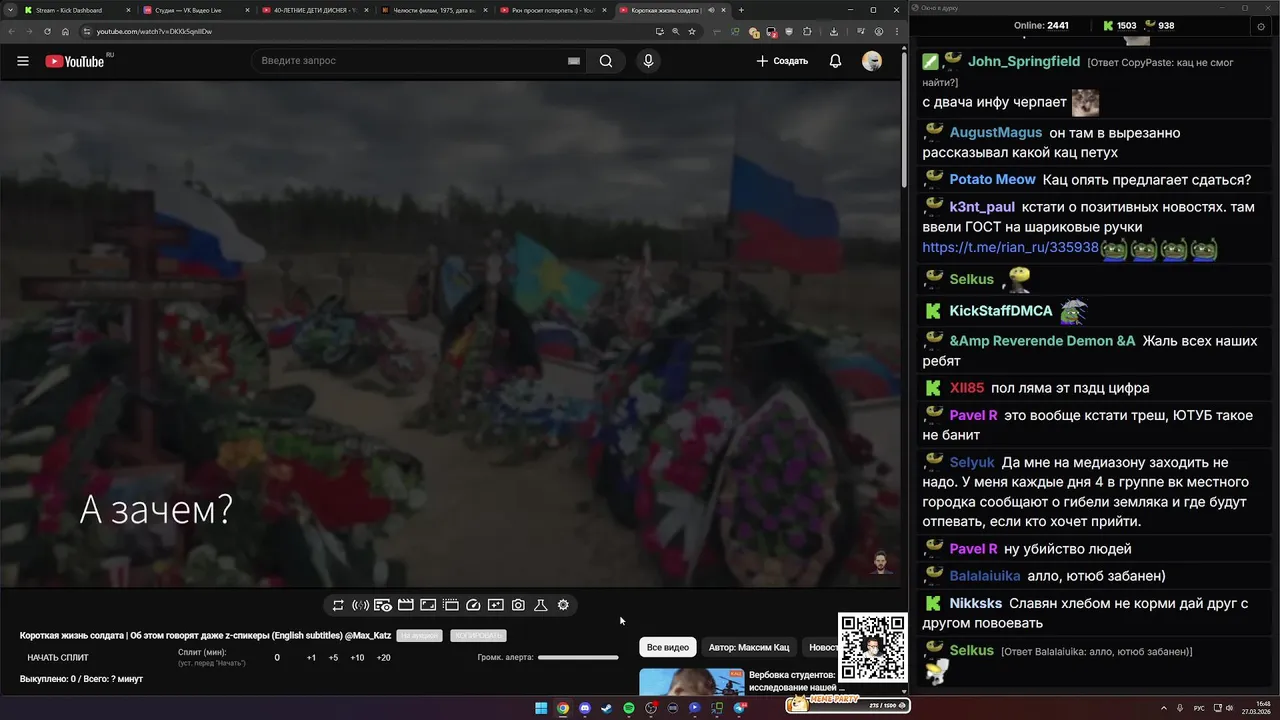Open Chrome from the taskbar
Image resolution: width=1280 pixels, height=720 pixels.
[x=563, y=708]
